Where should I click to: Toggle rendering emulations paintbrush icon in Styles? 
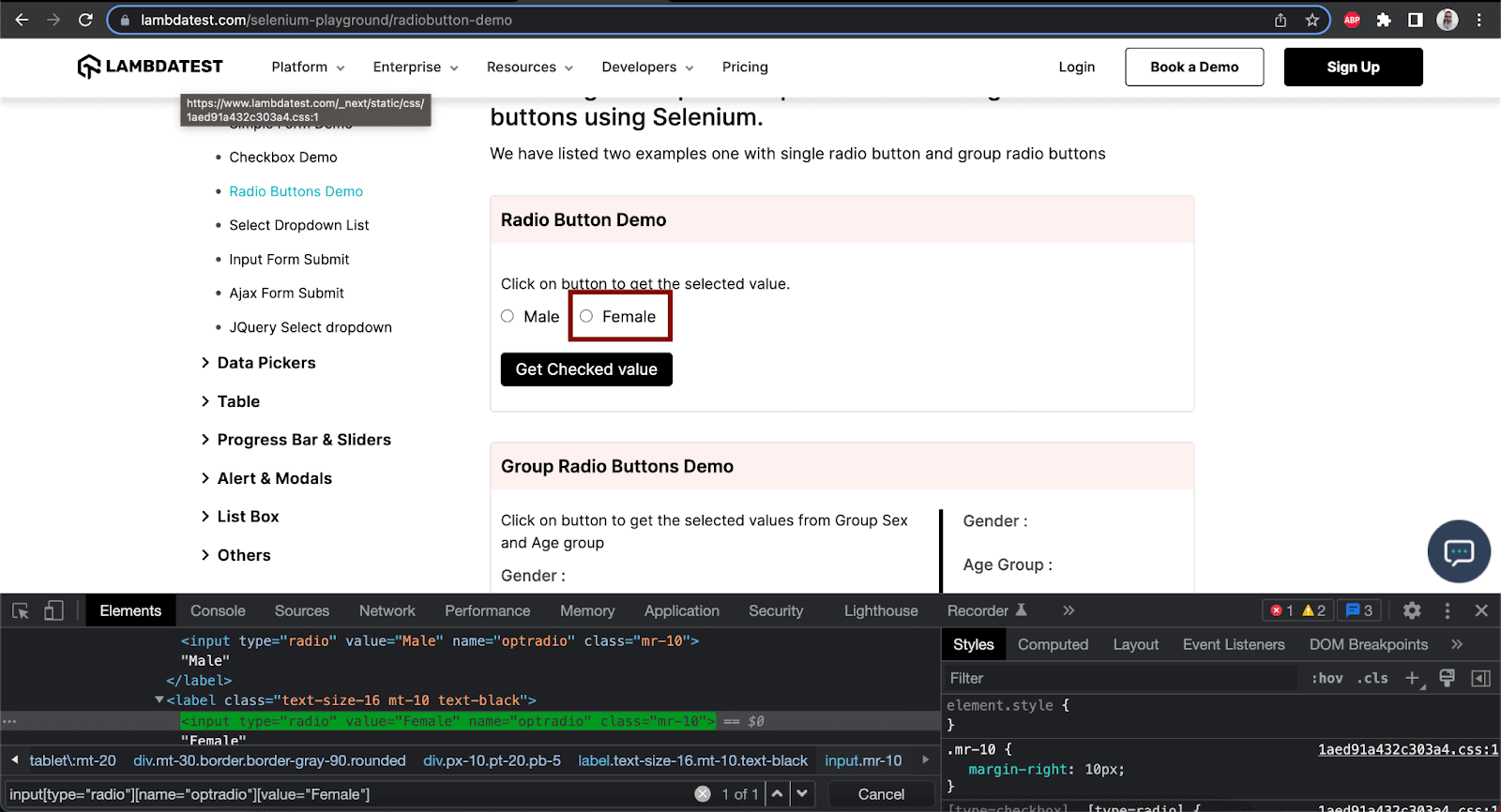click(x=1447, y=678)
